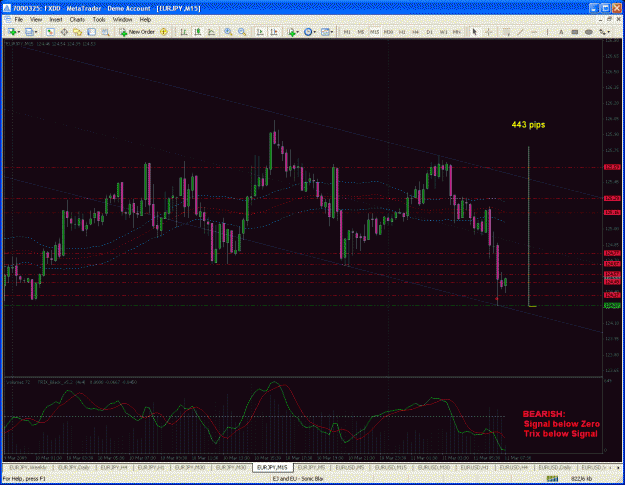Screen dimensions: 625x485
Task: Click the Zoom In magnifier icon
Action: [x=228, y=32]
